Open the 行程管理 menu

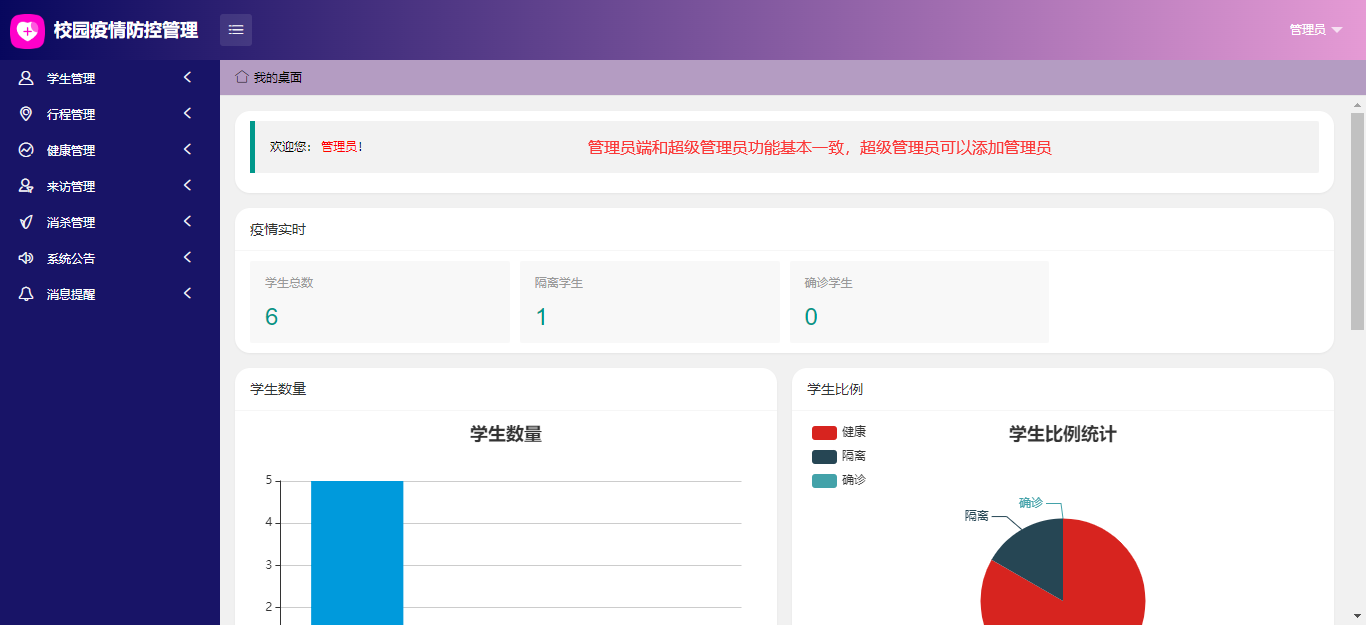(x=110, y=114)
